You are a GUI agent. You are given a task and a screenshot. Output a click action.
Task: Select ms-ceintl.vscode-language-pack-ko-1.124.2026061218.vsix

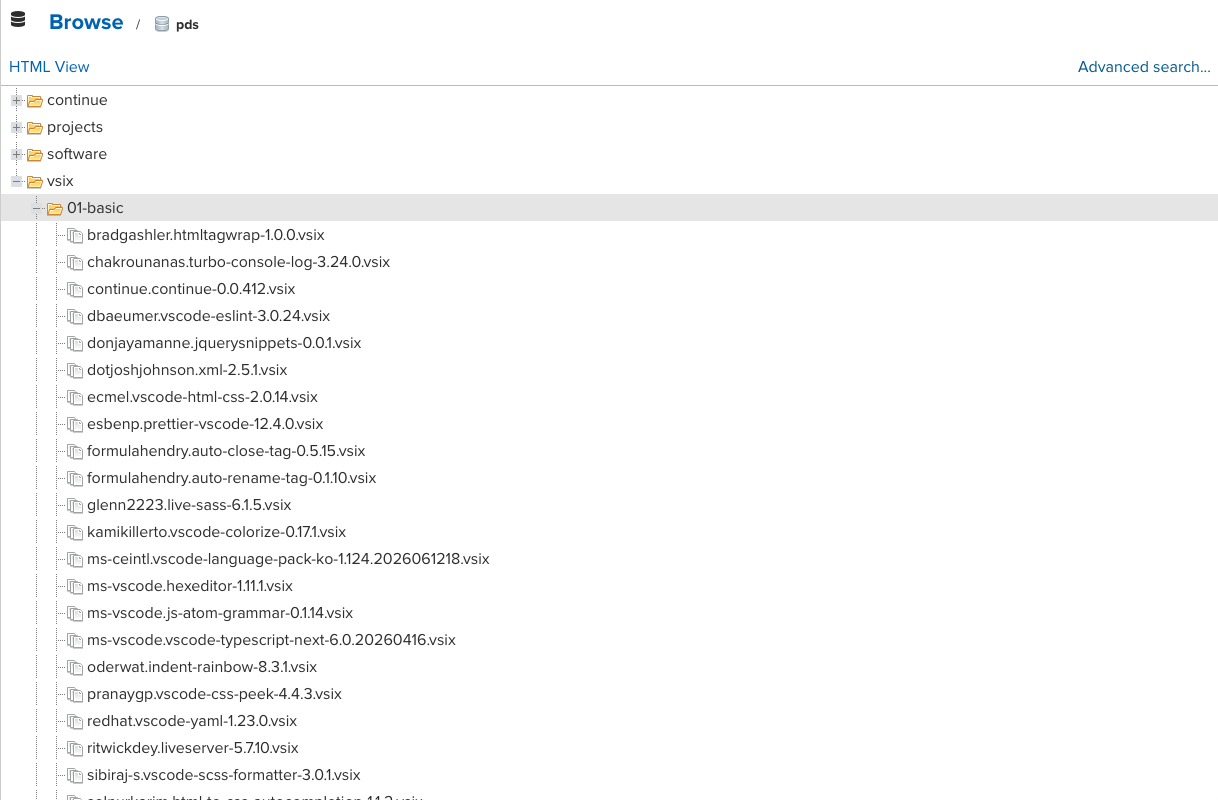click(288, 559)
